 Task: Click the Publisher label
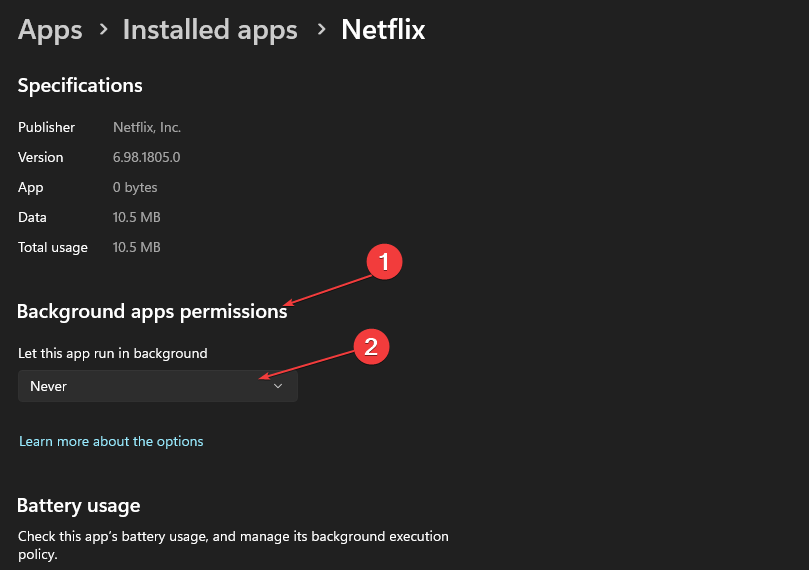(46, 127)
